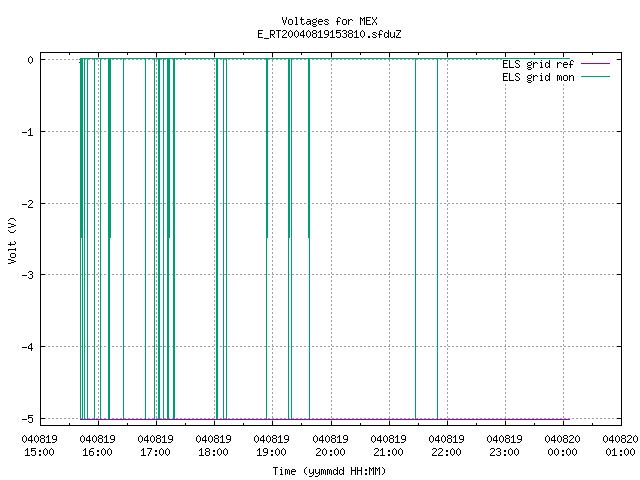Click the x-axis label 040819 15:00
Viewport: 640px width, 480px height.
click(x=40, y=446)
